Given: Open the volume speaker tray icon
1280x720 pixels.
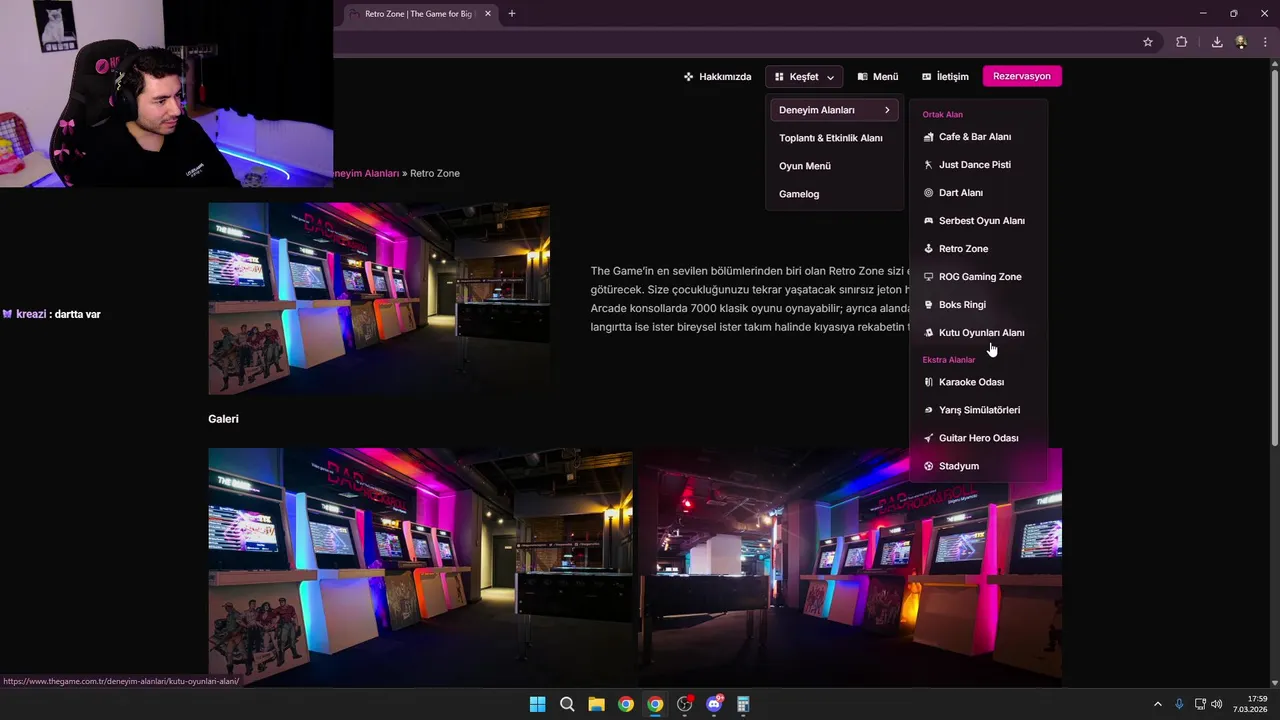Looking at the screenshot, I should pos(1216,704).
